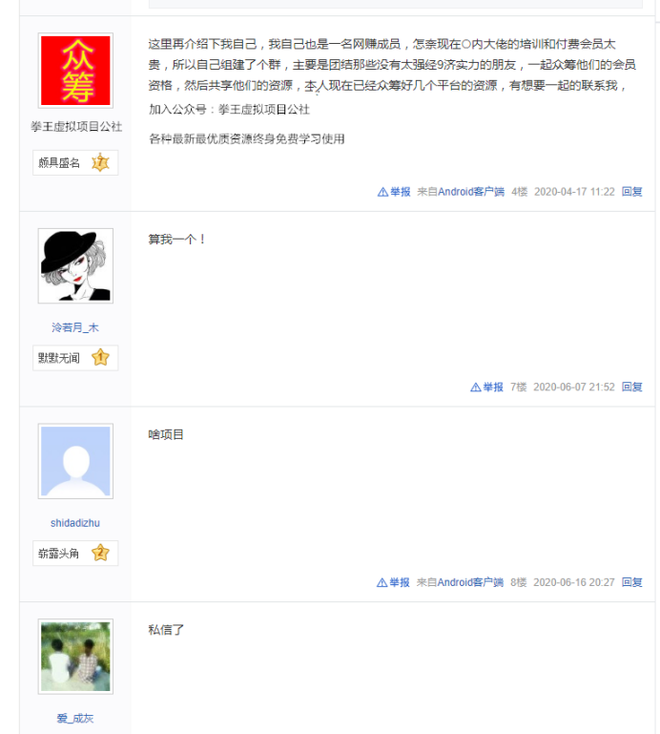Image resolution: width=660 pixels, height=734 pixels.
Task: Click Android客户端 link on 8楼 post
Action: [470, 582]
